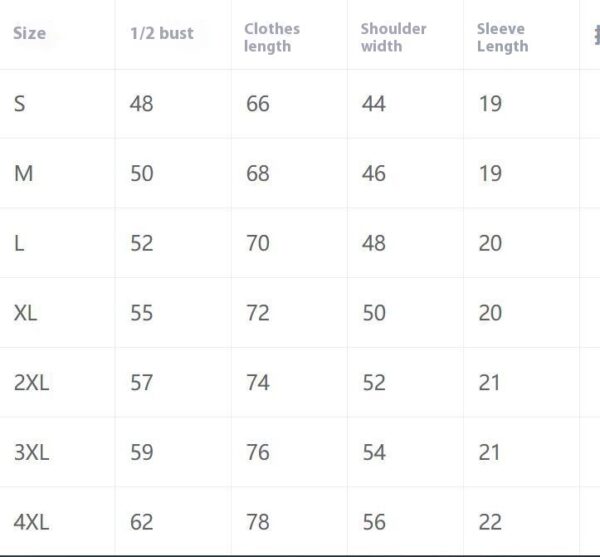Select 1/2 bust value 57 for 2XL
Image resolution: width=600 pixels, height=557 pixels.
pyautogui.click(x=141, y=382)
